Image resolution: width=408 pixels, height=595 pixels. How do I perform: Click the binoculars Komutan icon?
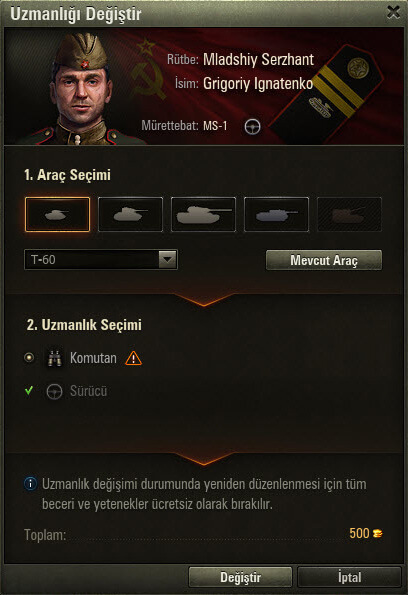pos(55,358)
